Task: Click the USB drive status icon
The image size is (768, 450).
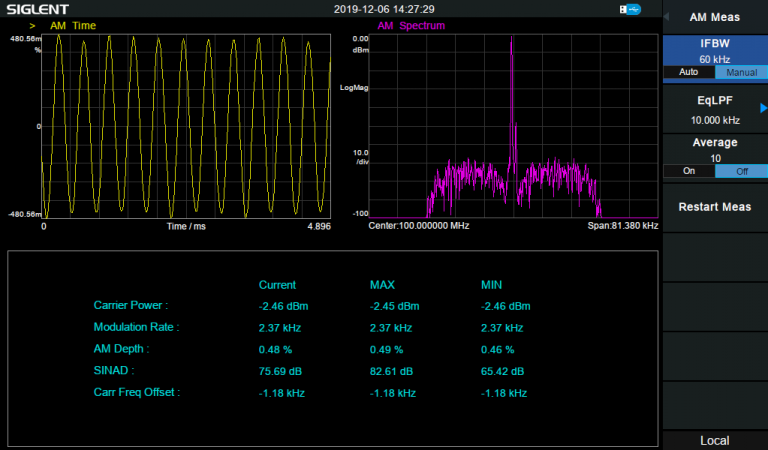Action: click(630, 9)
